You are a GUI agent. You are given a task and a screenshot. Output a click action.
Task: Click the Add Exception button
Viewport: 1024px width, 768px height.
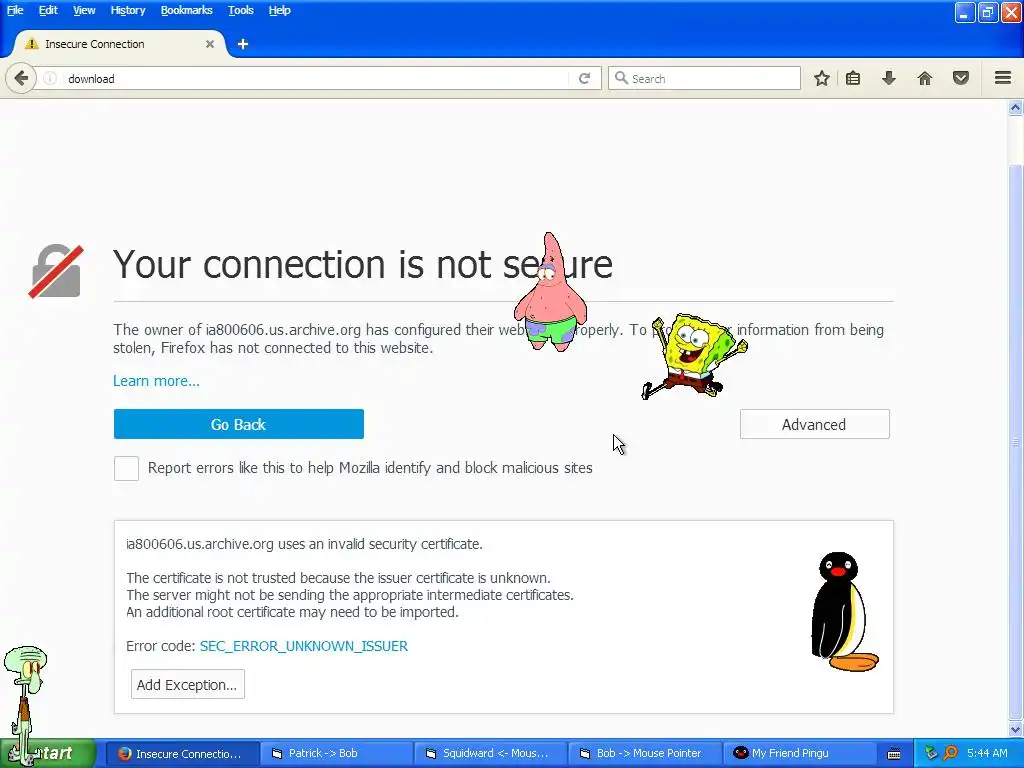pos(187,684)
